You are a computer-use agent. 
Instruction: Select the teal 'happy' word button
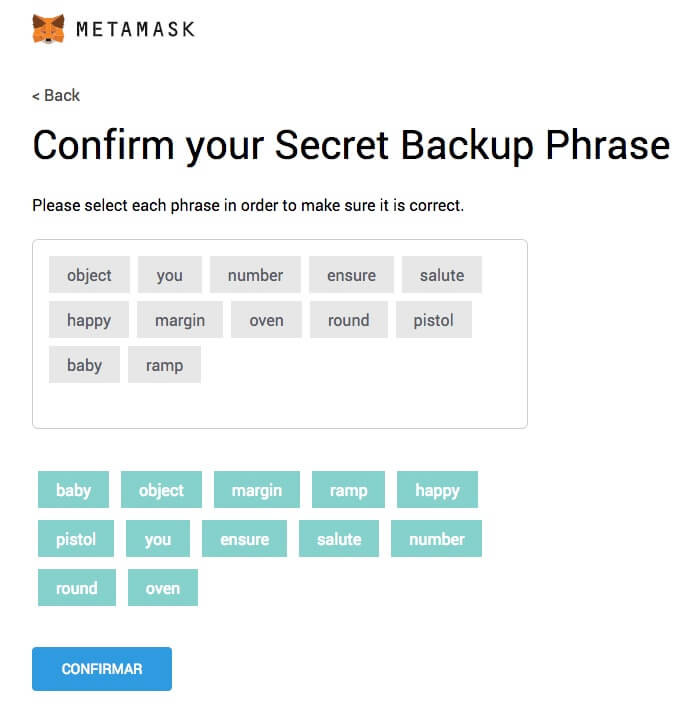437,490
